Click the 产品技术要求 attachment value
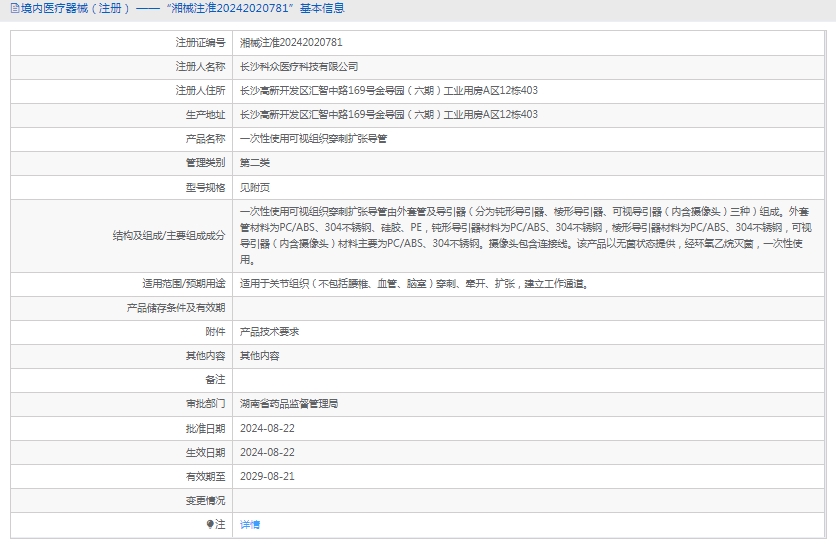This screenshot has height=546, width=836. click(270, 332)
